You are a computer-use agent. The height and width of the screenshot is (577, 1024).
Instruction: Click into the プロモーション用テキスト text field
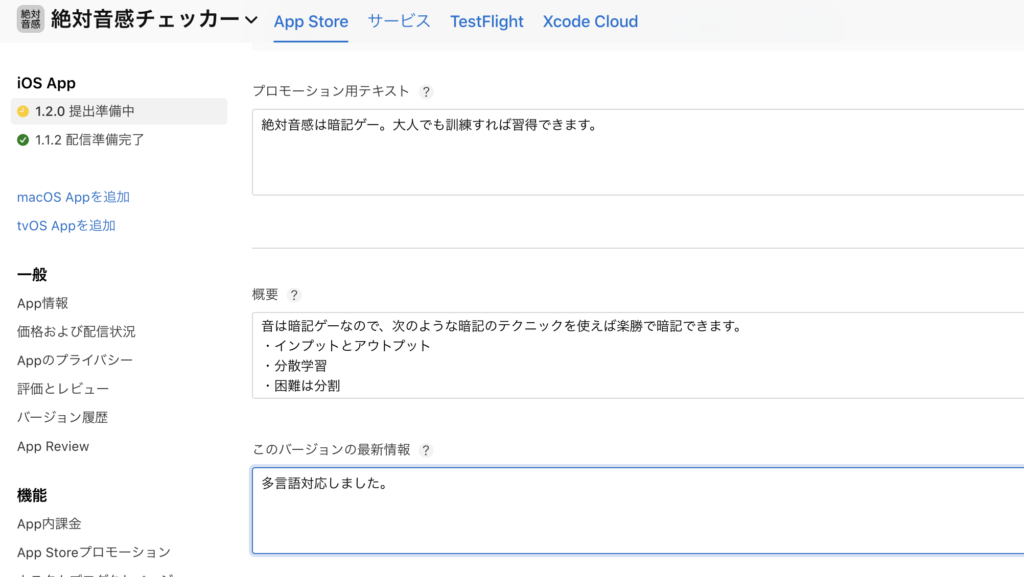click(638, 152)
